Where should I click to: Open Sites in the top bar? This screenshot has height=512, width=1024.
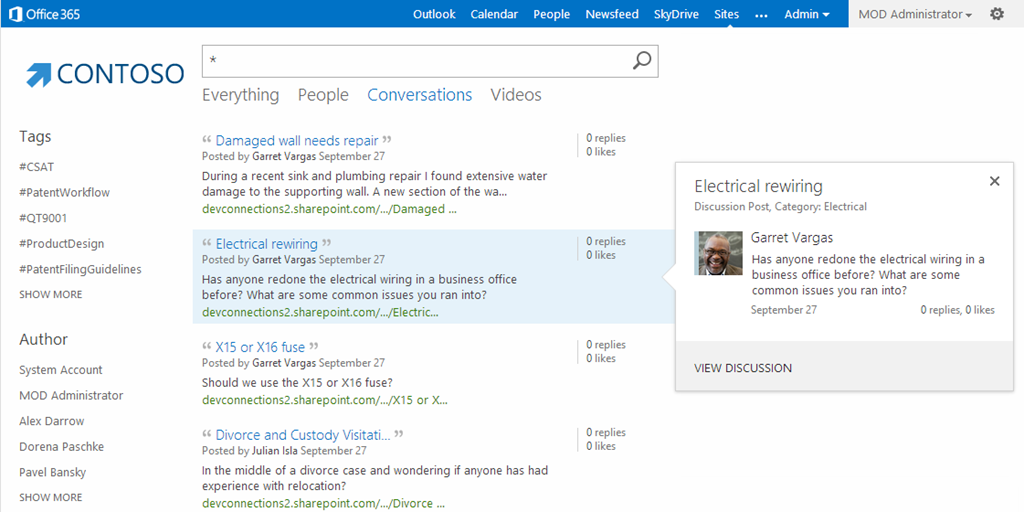coord(727,14)
